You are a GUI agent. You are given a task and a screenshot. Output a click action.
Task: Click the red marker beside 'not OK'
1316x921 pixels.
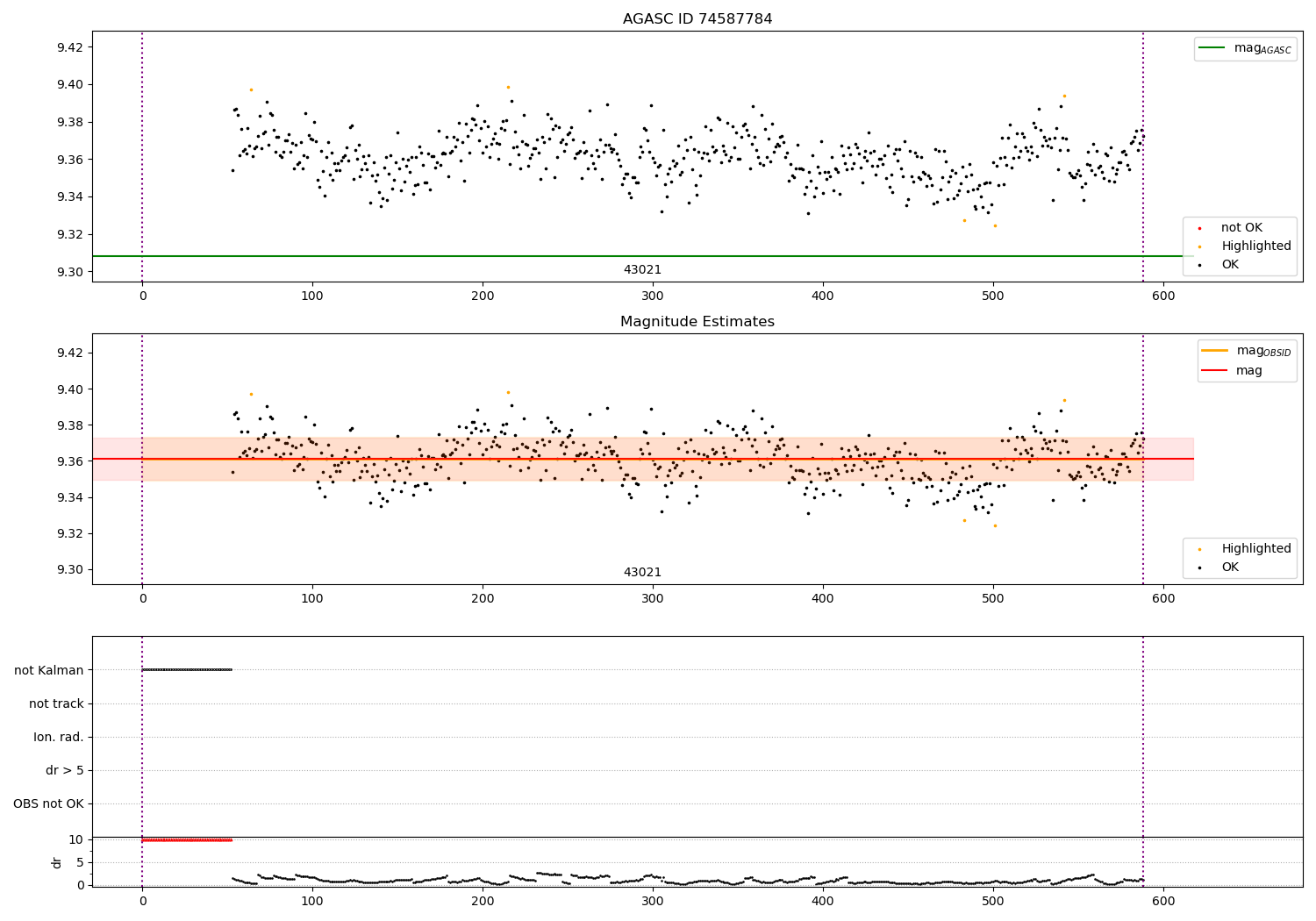pos(1199,228)
